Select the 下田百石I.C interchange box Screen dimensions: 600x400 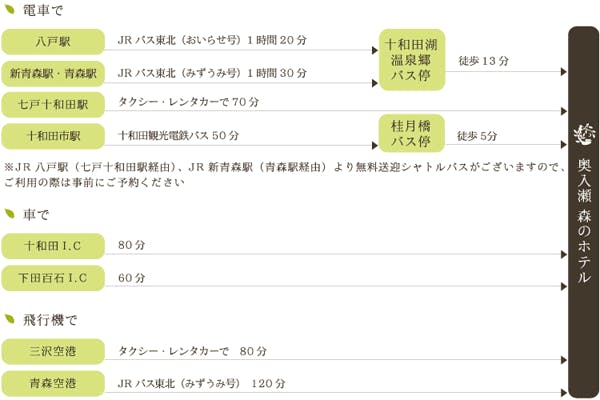click(54, 277)
